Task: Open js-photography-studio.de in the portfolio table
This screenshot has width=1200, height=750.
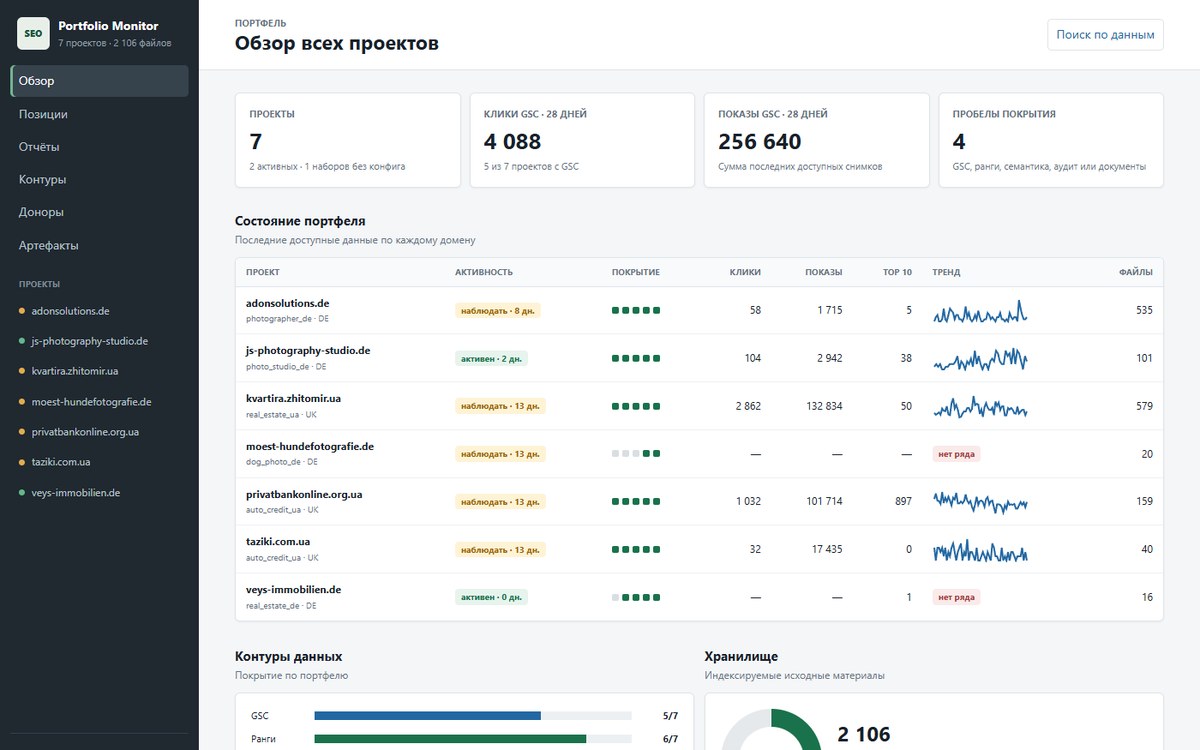Action: (x=308, y=351)
